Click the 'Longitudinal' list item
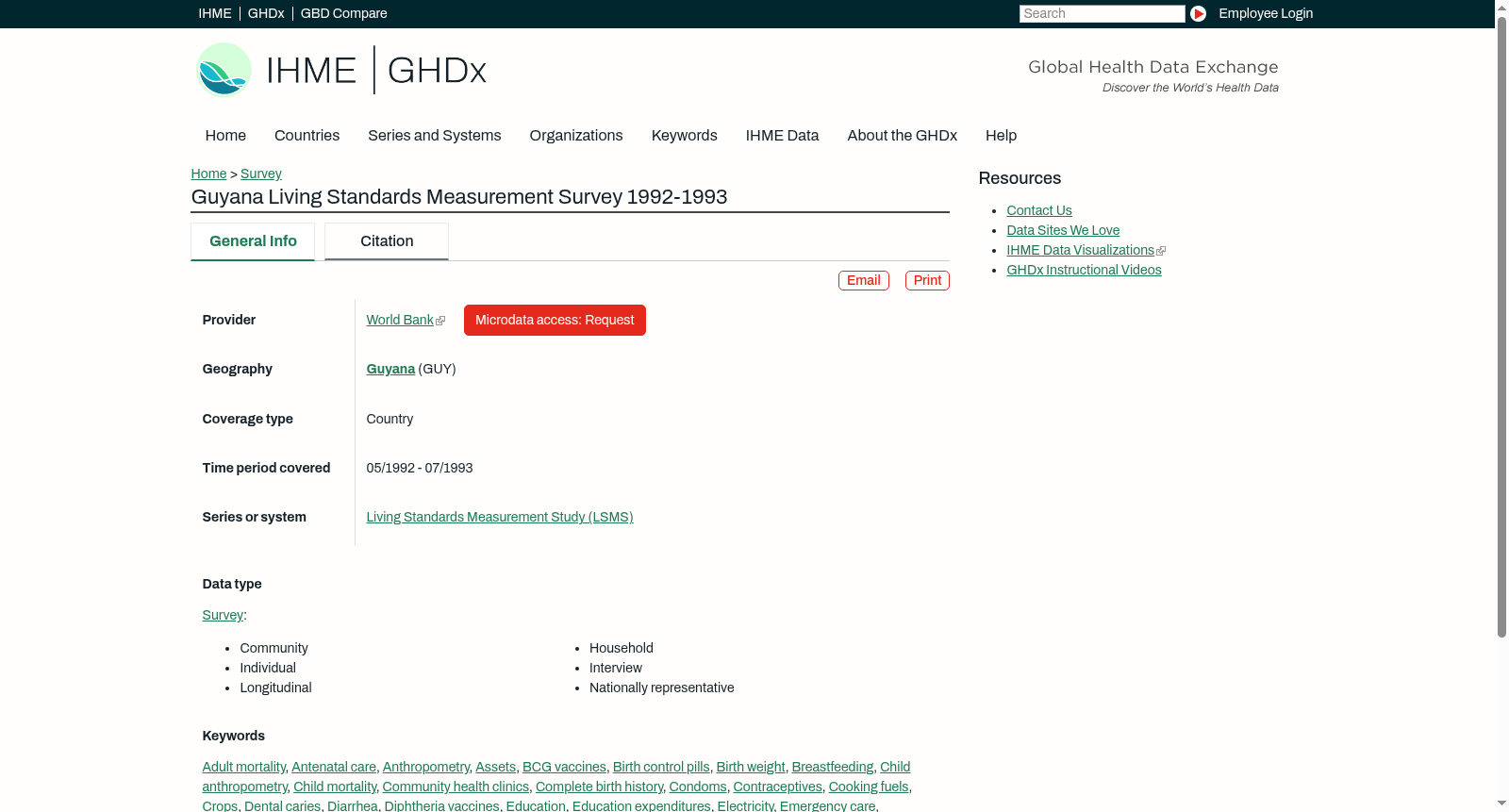This screenshot has width=1509, height=812. coord(275,688)
